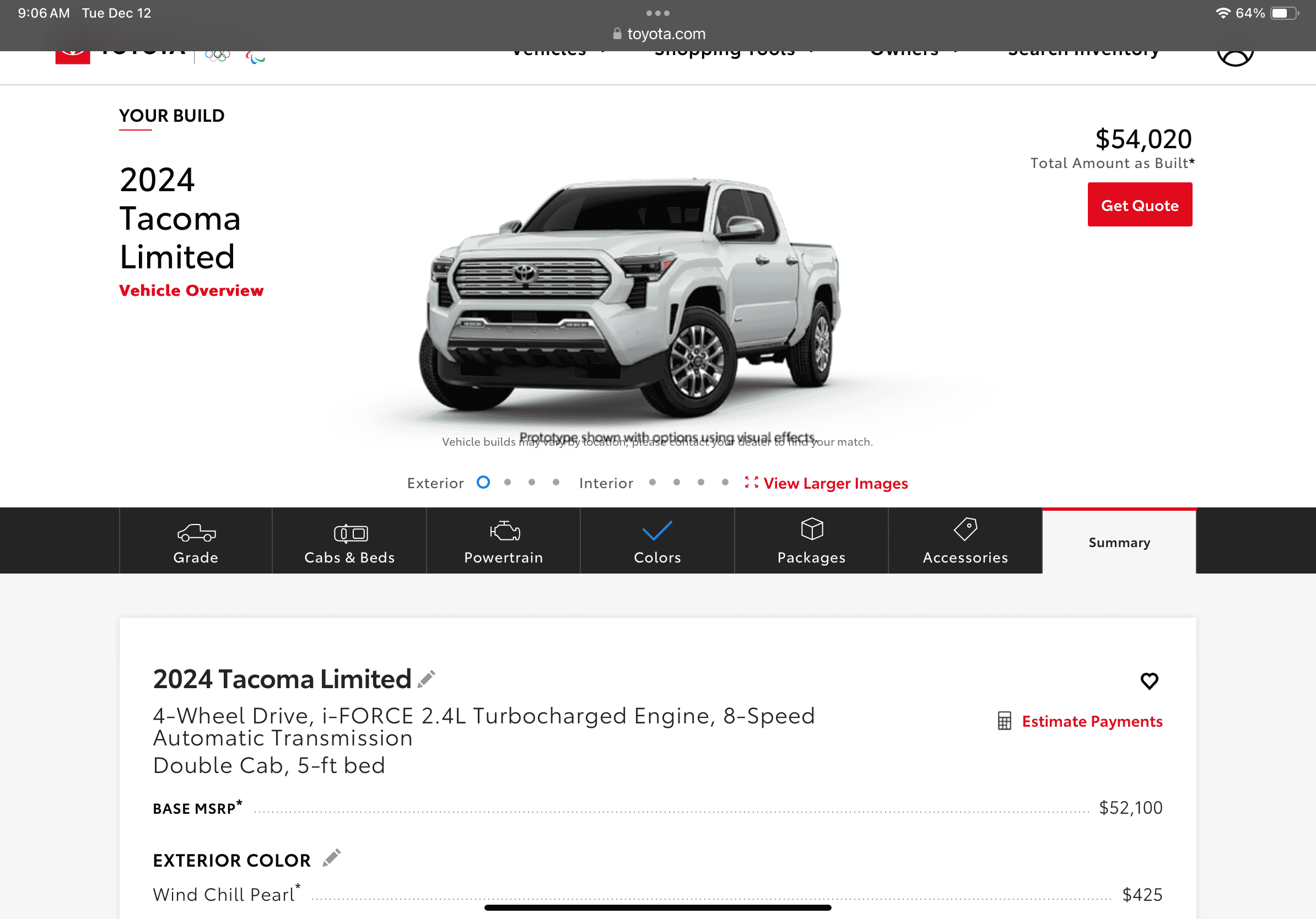This screenshot has height=919, width=1316.
Task: Open the browser three-dot multitasking menu
Action: coord(657,13)
